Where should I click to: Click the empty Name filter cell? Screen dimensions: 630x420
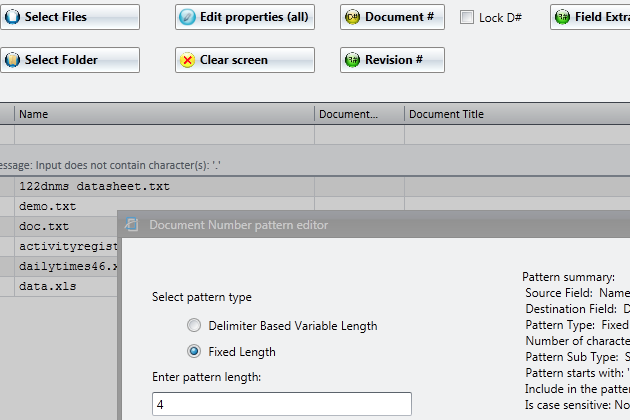(164, 135)
